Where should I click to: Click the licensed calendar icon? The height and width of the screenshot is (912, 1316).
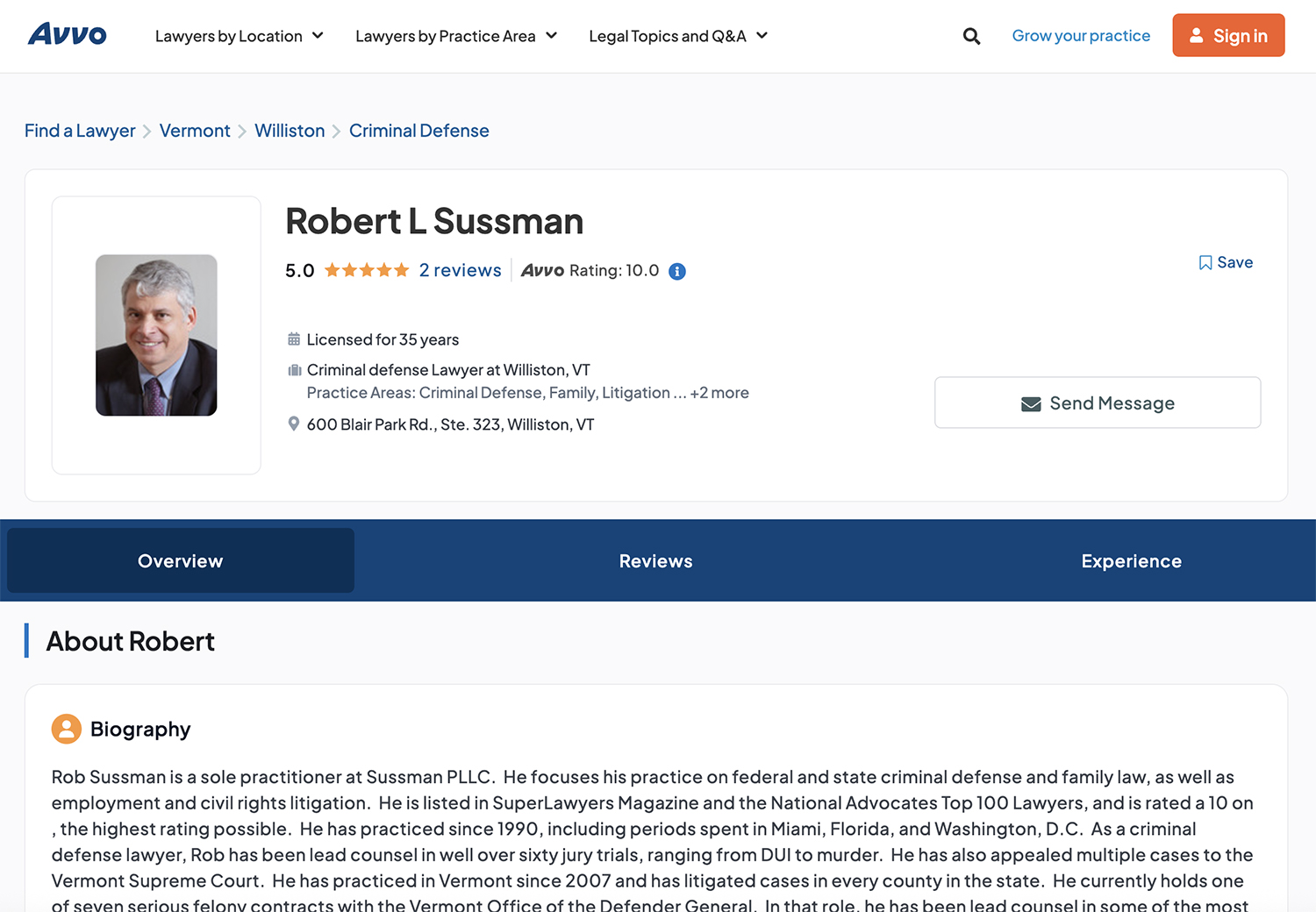(x=294, y=339)
